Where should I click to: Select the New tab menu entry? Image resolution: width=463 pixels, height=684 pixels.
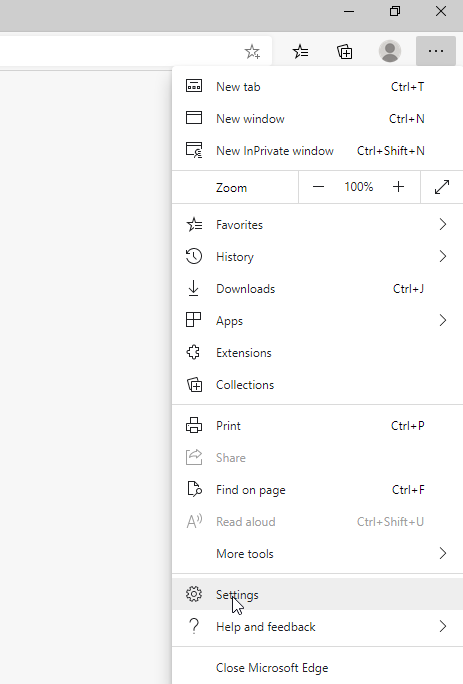coord(317,86)
